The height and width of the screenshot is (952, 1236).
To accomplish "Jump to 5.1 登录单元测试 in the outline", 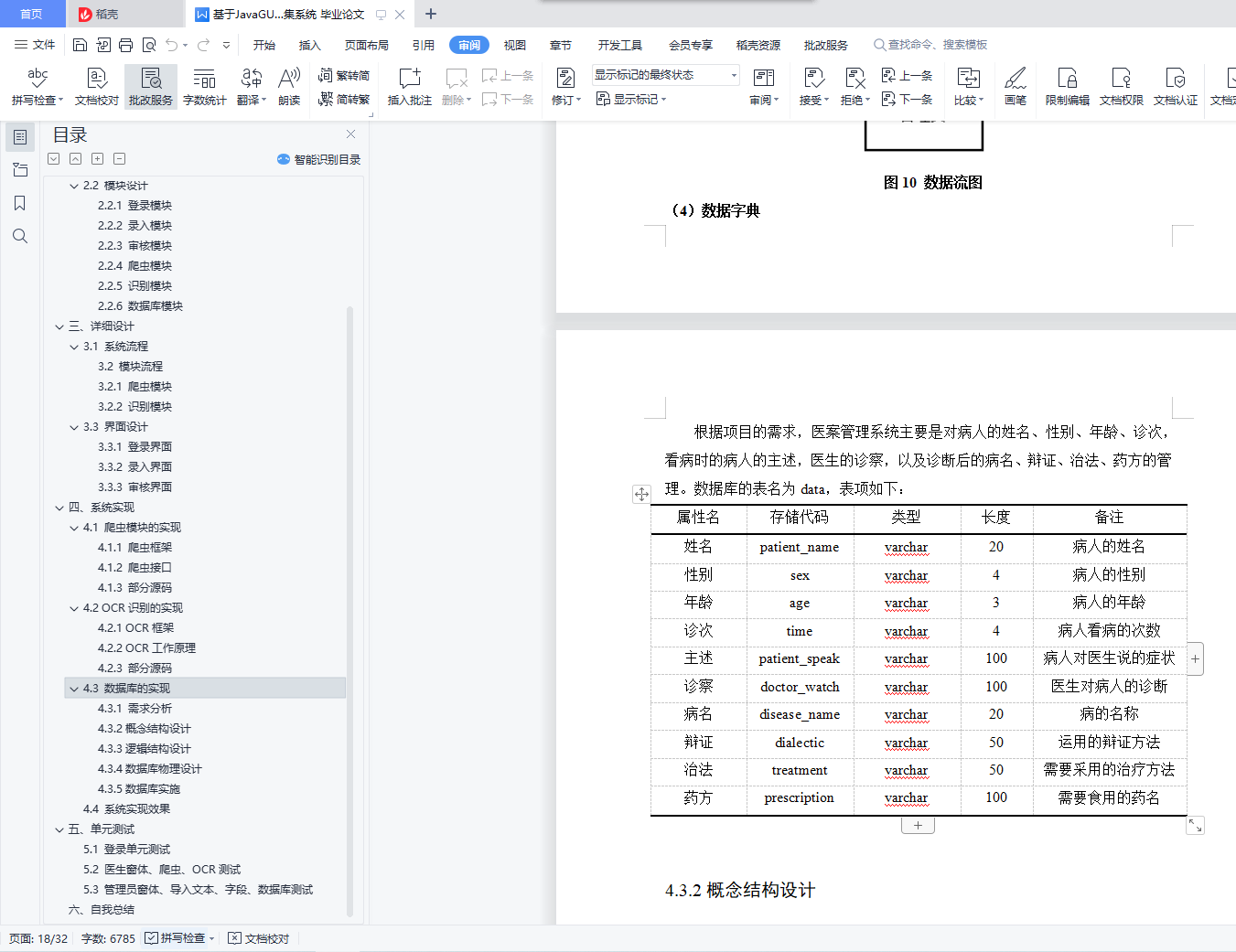I will [x=126, y=850].
